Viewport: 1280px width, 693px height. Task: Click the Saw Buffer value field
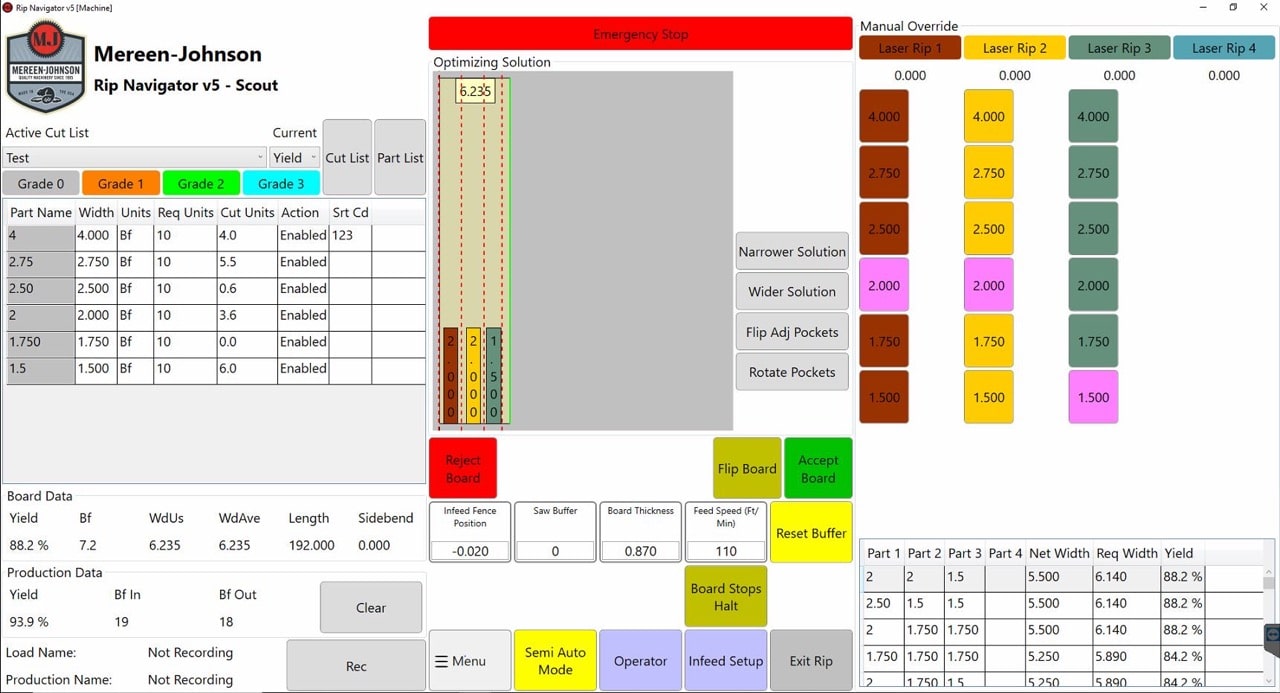pyautogui.click(x=555, y=551)
